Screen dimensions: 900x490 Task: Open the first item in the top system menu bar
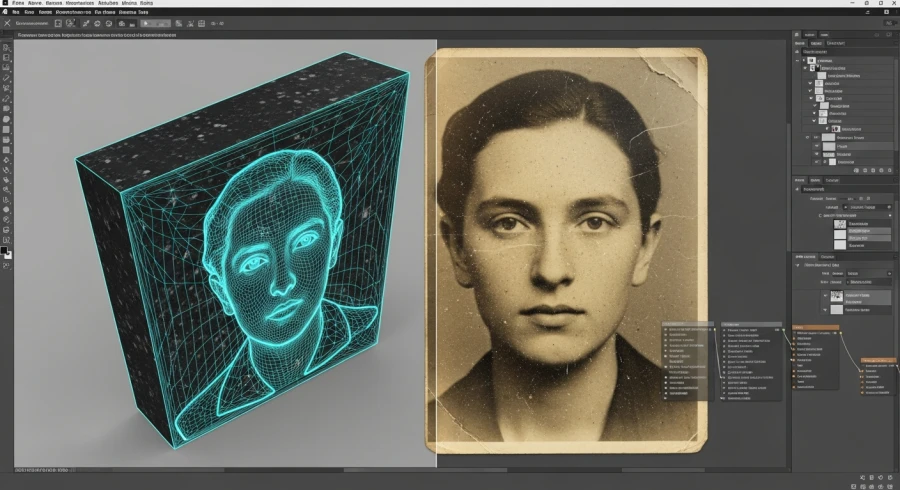pos(18,3)
